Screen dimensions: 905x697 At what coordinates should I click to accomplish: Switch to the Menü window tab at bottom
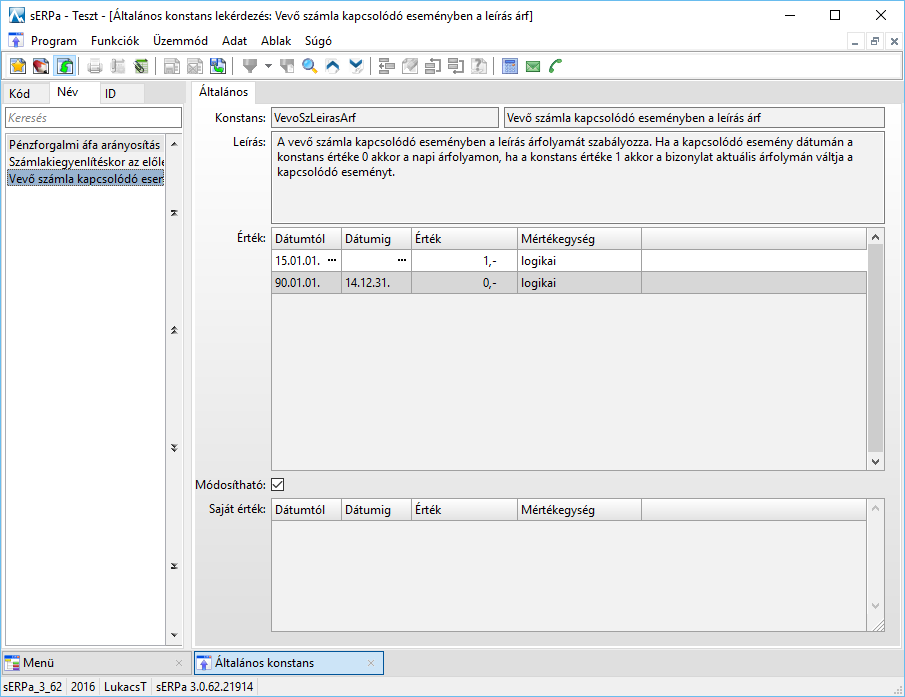(40, 663)
